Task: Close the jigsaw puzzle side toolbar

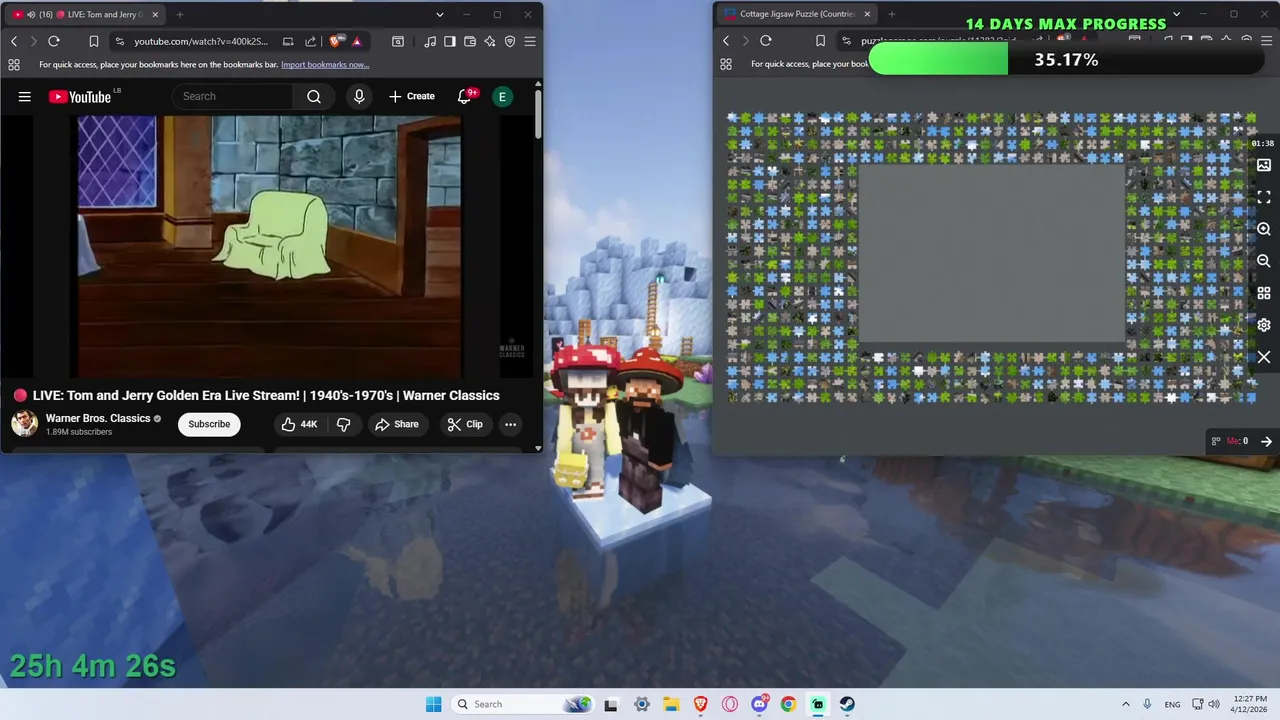Action: tap(1264, 357)
